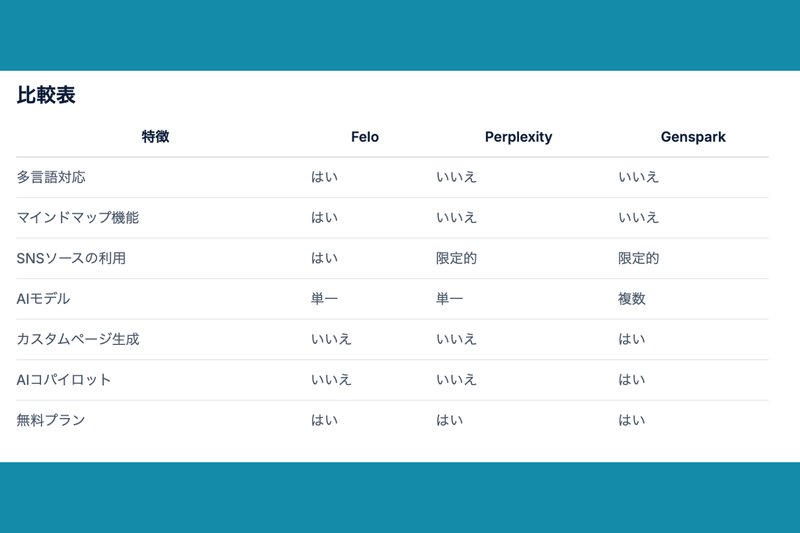Click the 比較表 heading
The height and width of the screenshot is (533, 800).
pos(46,96)
